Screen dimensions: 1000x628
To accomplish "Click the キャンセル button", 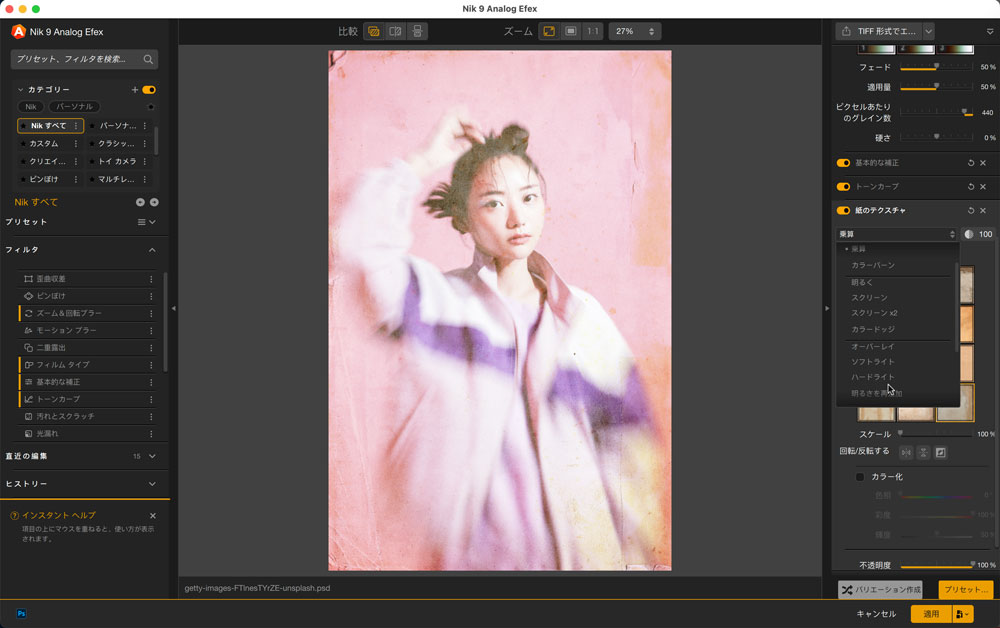I will pos(876,613).
